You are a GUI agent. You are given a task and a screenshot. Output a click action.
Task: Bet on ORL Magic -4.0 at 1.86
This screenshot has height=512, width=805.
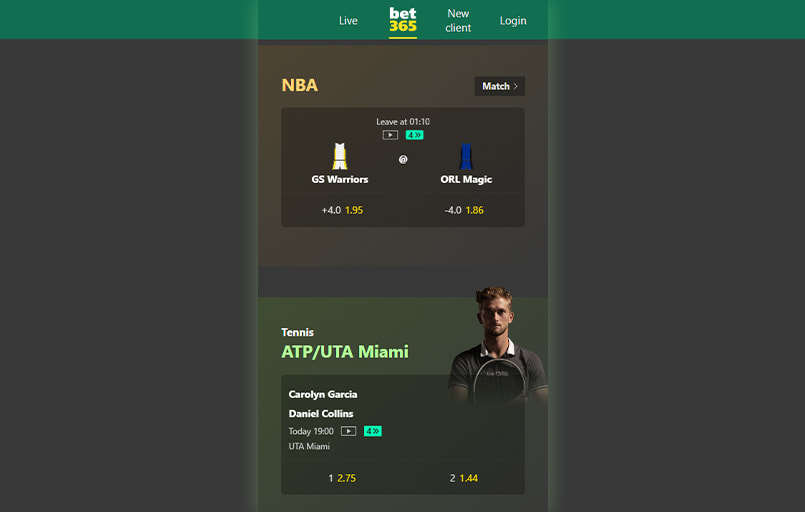(464, 210)
